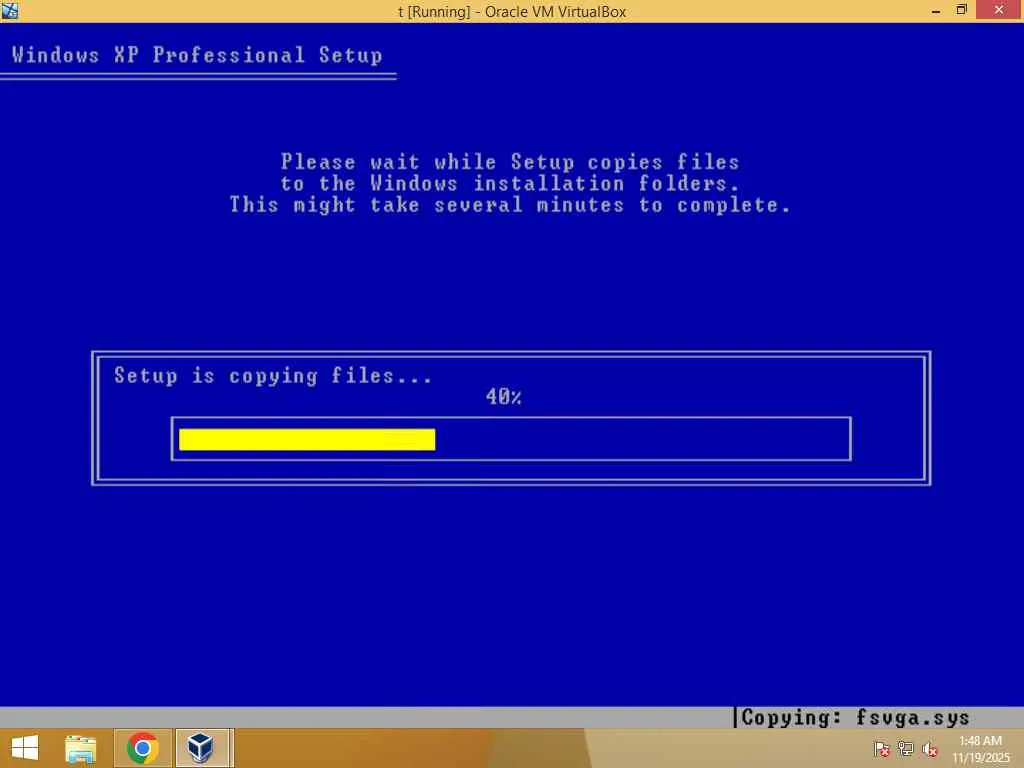Click 'to the Windows installation folders.' line
Screen dimensions: 1024x768
(510, 184)
